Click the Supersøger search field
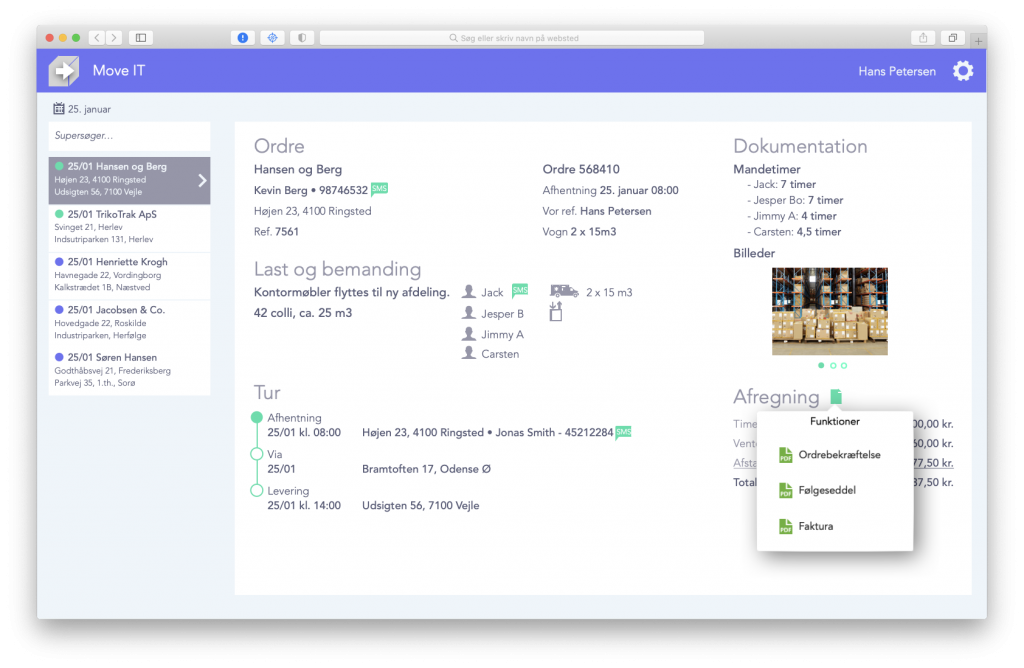The height and width of the screenshot is (668, 1024). coord(129,136)
